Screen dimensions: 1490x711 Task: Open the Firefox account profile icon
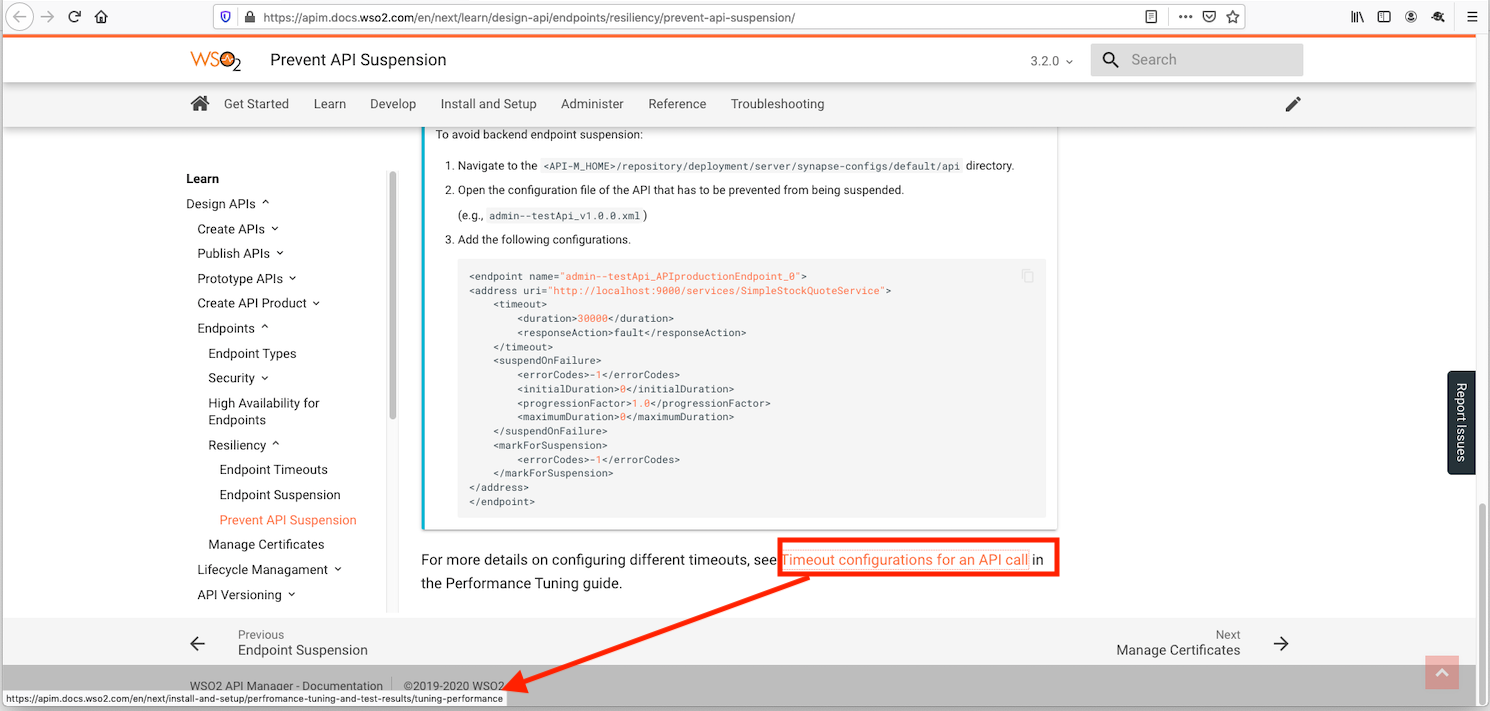(1410, 16)
